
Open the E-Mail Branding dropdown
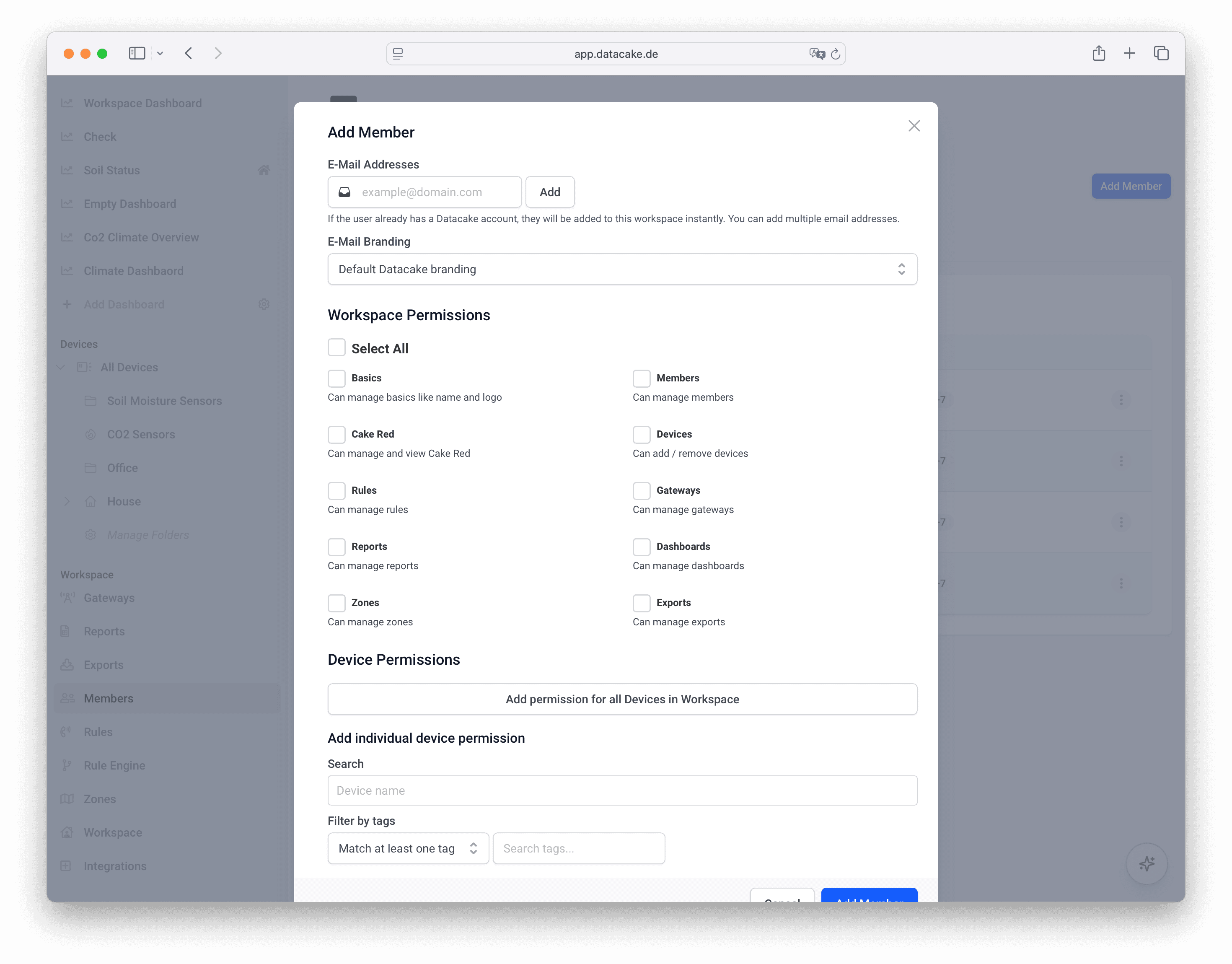point(622,269)
